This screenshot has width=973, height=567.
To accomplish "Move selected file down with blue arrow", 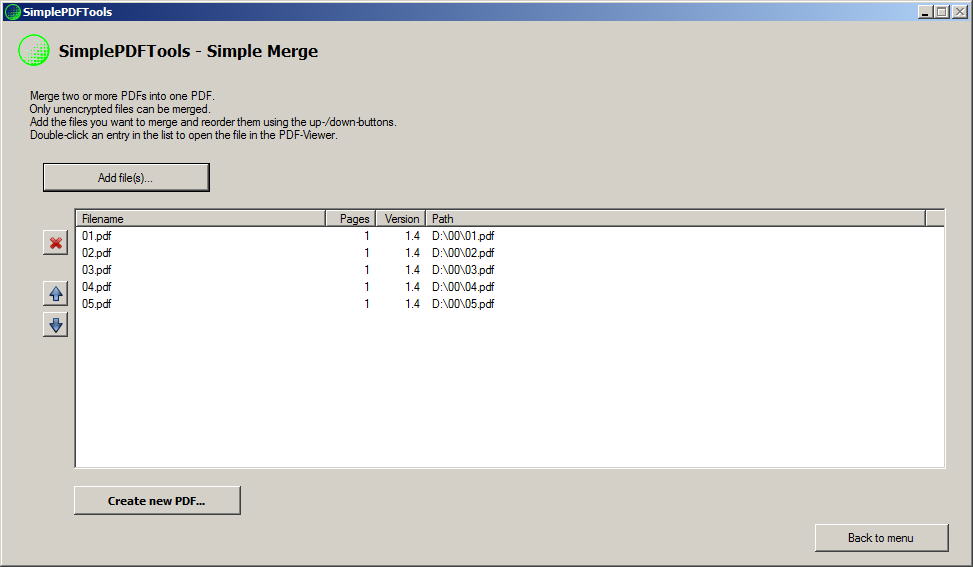I will (x=55, y=324).
